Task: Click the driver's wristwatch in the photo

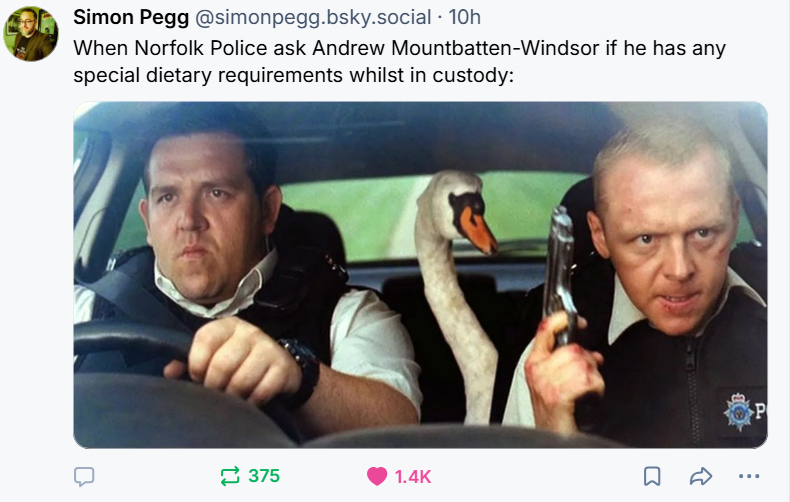Action: click(x=303, y=370)
